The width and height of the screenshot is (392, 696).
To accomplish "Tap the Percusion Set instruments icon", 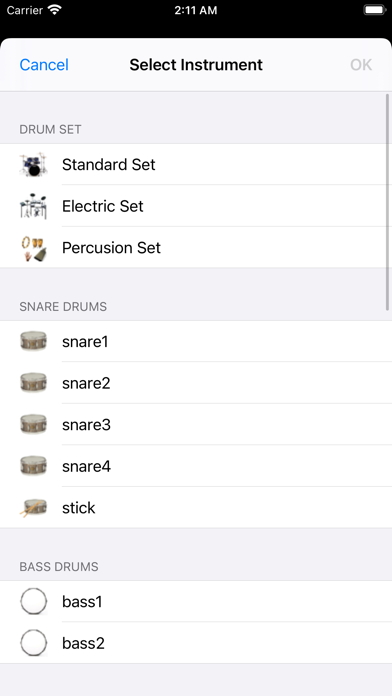I will pyautogui.click(x=33, y=248).
